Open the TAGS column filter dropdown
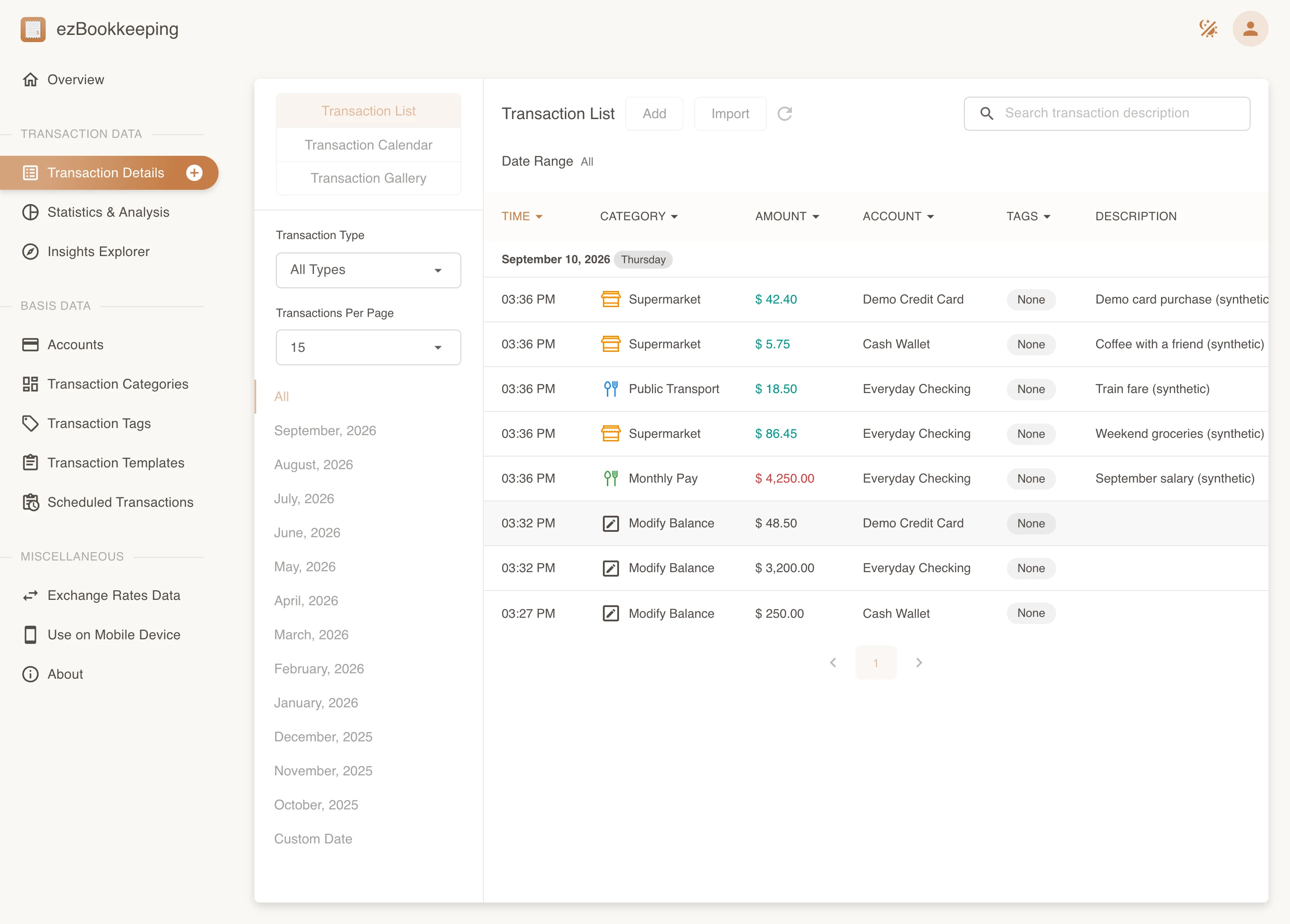 pos(1028,216)
